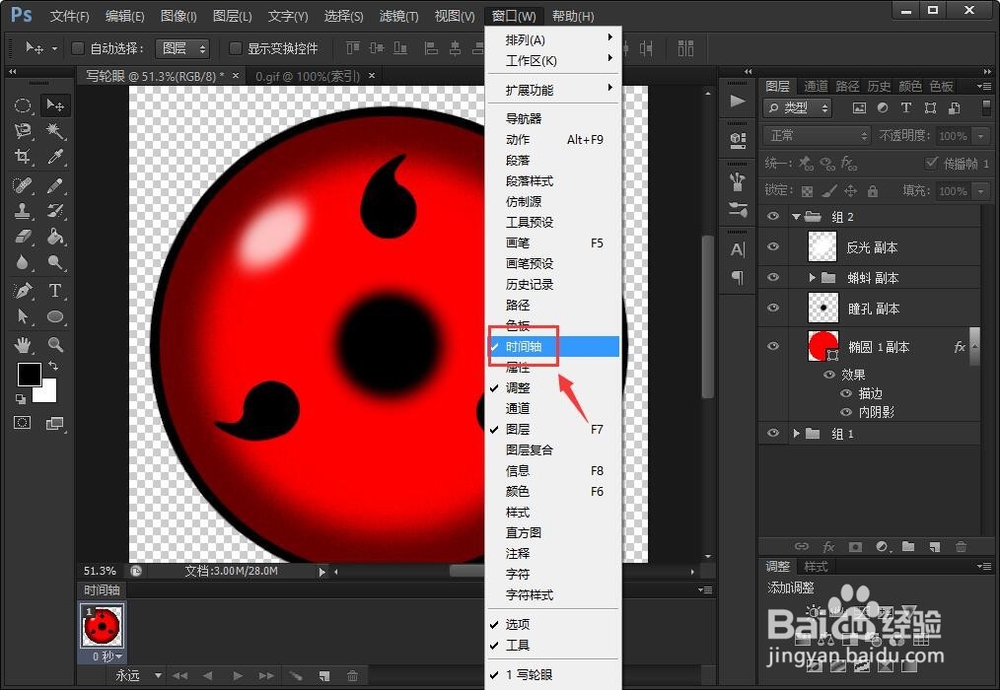1000x690 pixels.
Task: Open the 排列(A) submenu
Action: click(x=553, y=40)
